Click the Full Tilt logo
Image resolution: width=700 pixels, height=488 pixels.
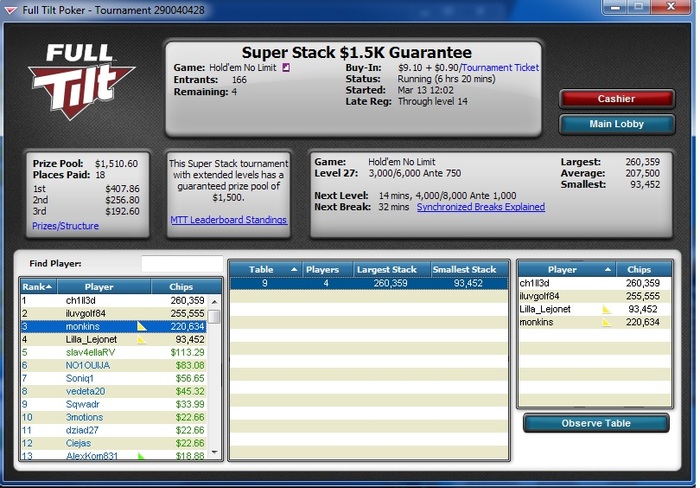pyautogui.click(x=81, y=81)
